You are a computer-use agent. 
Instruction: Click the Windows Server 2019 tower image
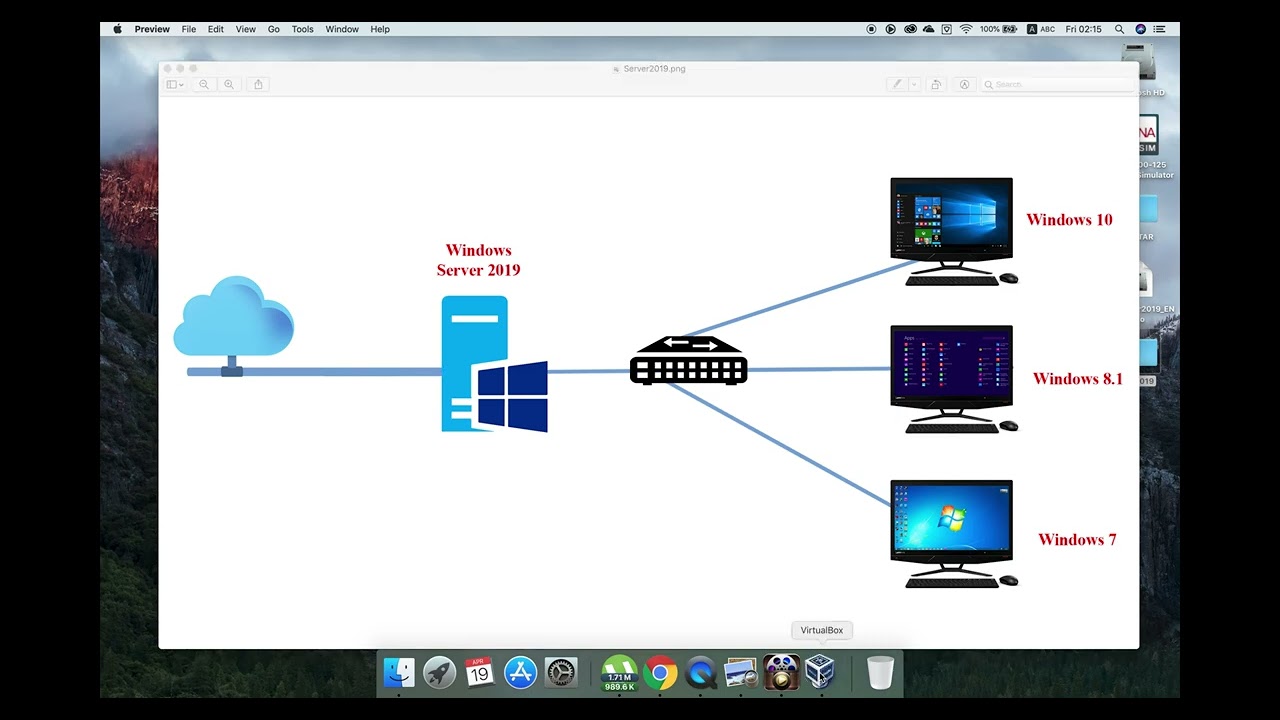click(x=494, y=364)
